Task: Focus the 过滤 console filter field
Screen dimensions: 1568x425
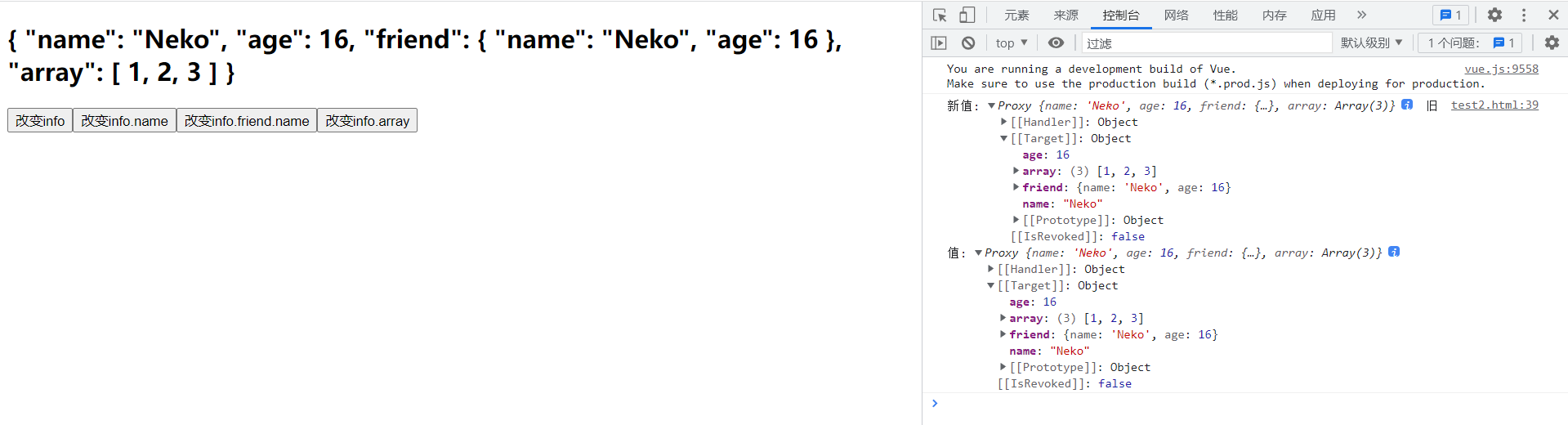Action: point(1206,42)
